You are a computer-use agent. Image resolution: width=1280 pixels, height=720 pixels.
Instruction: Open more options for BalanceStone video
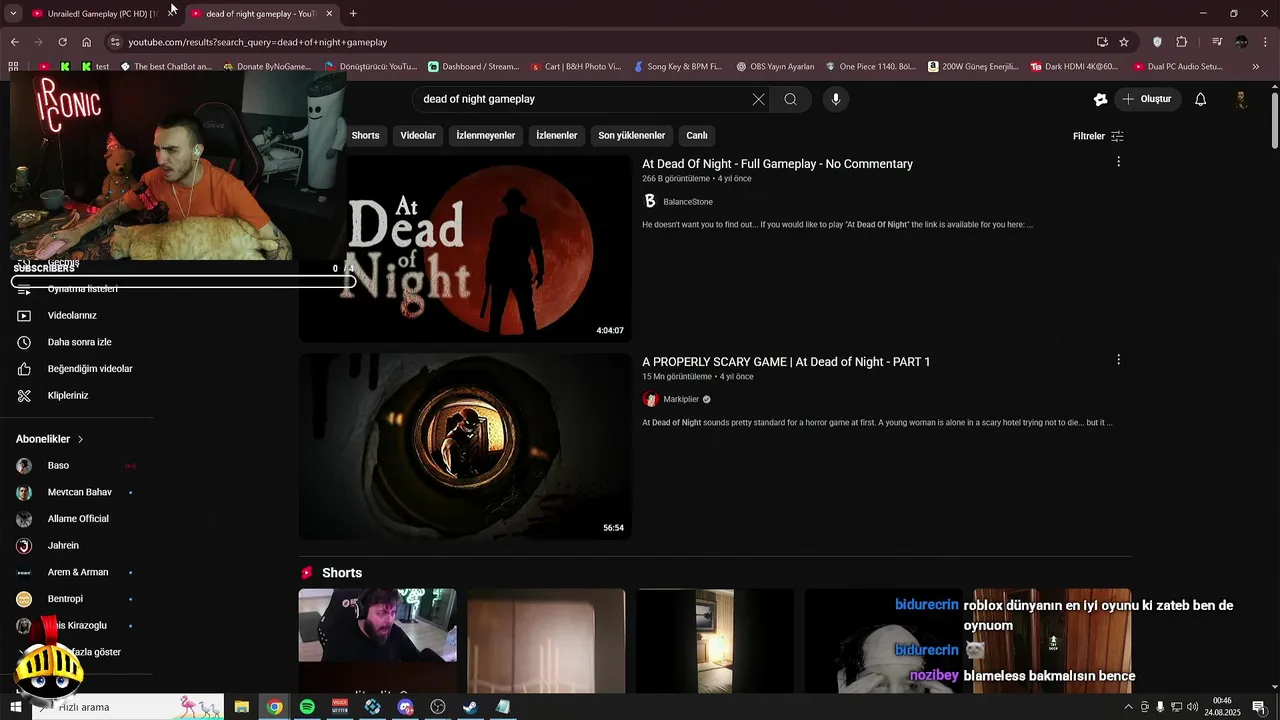click(x=1118, y=162)
